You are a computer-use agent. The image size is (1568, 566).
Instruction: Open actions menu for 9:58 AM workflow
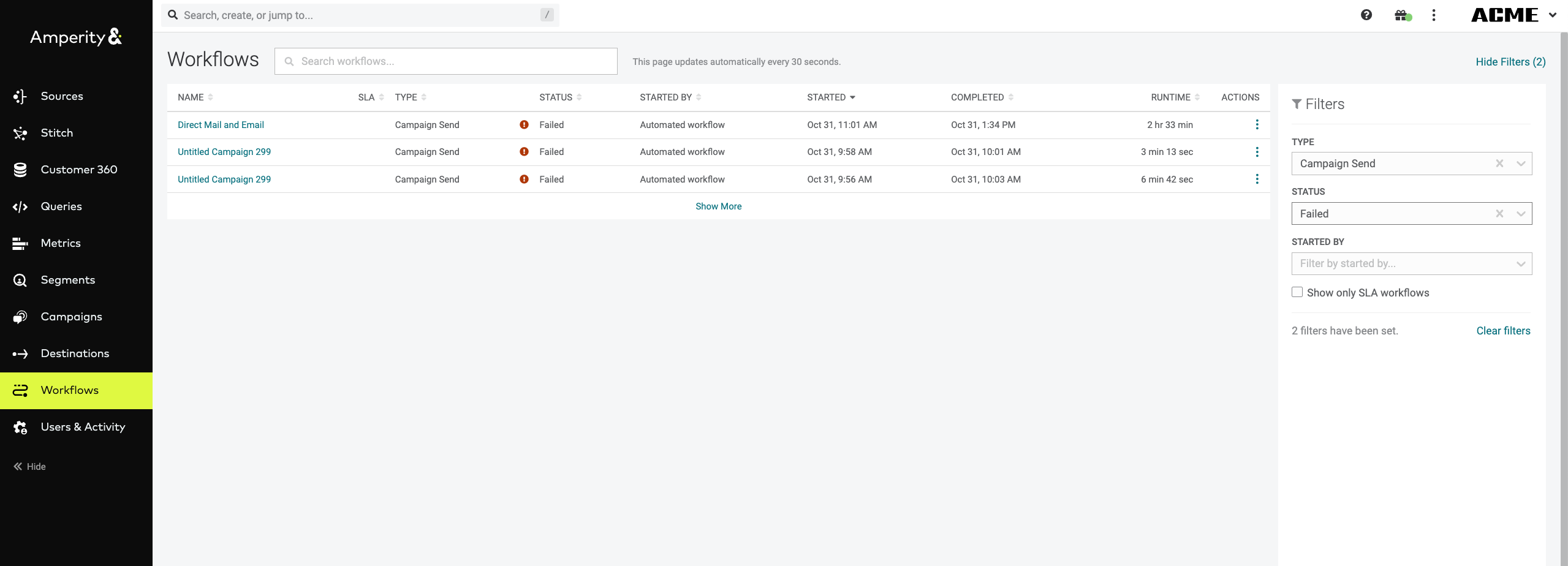[1257, 152]
